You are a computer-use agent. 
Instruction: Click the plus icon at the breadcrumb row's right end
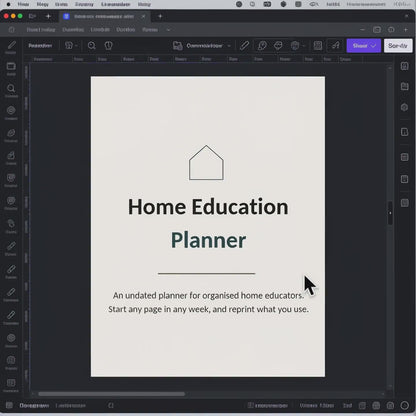click(406, 30)
